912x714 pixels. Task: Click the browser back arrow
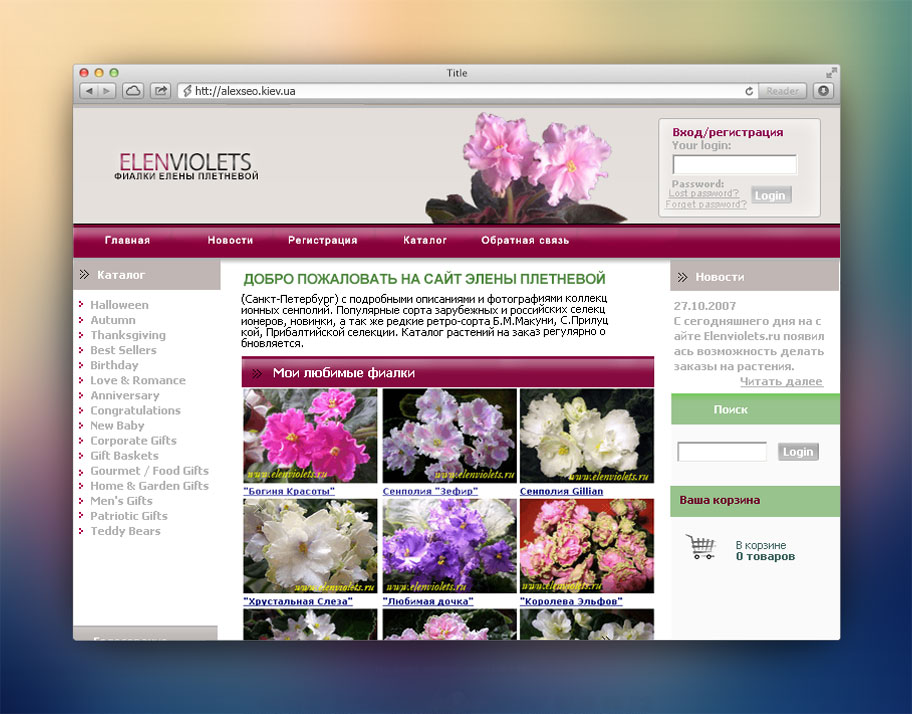pyautogui.click(x=88, y=91)
